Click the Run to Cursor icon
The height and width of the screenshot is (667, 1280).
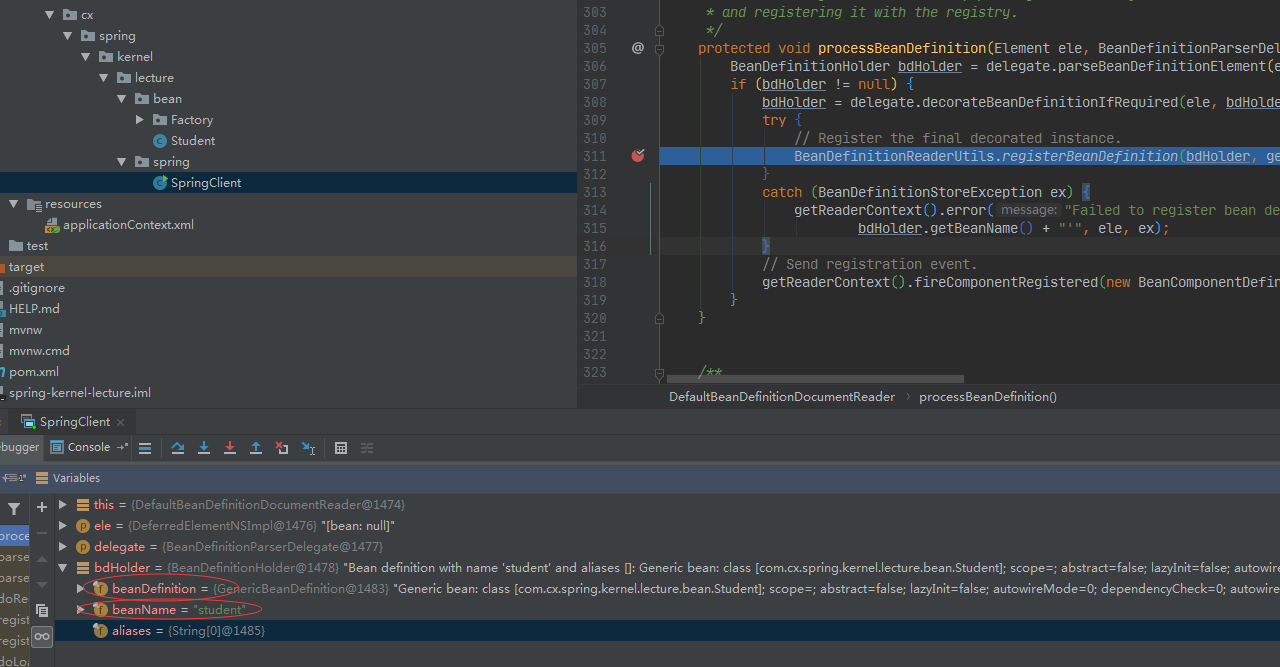pos(308,448)
